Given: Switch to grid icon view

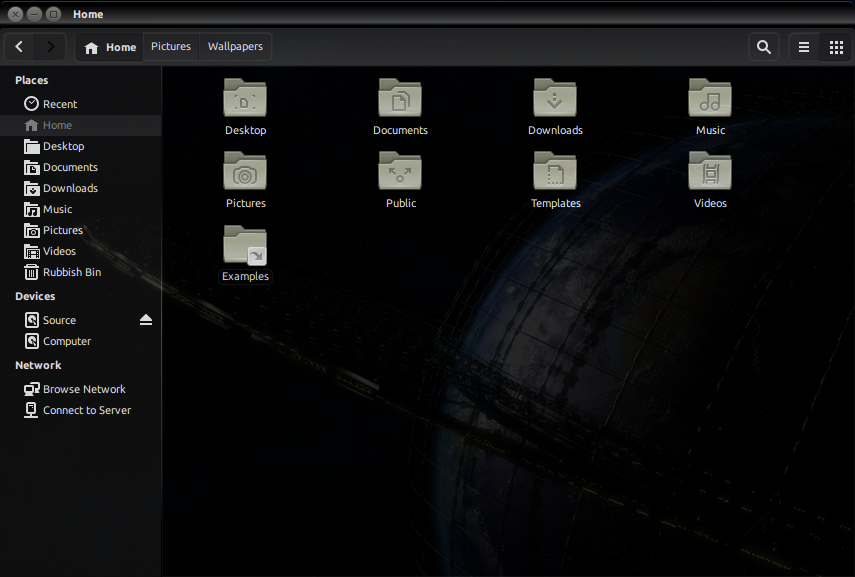Looking at the screenshot, I should [x=836, y=47].
